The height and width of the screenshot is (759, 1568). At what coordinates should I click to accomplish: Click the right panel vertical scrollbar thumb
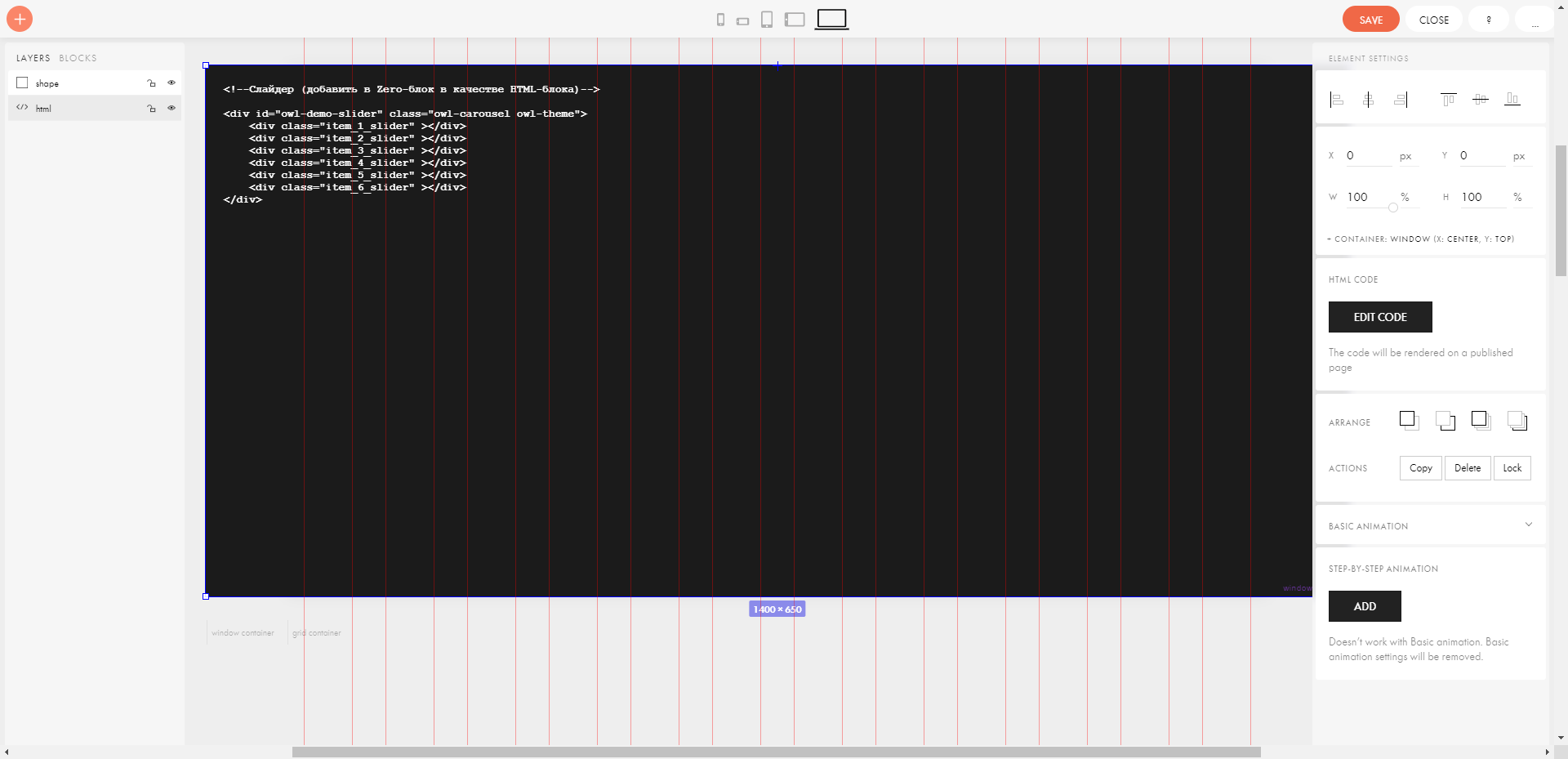(1561, 211)
